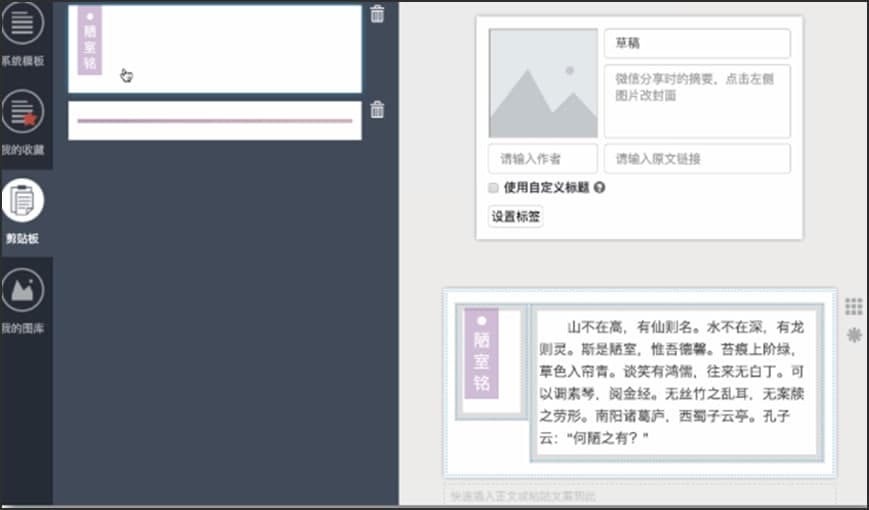Image resolution: width=869 pixels, height=510 pixels.
Task: Delete the 陋室铭 clipboard item with trash icon
Action: pyautogui.click(x=377, y=14)
